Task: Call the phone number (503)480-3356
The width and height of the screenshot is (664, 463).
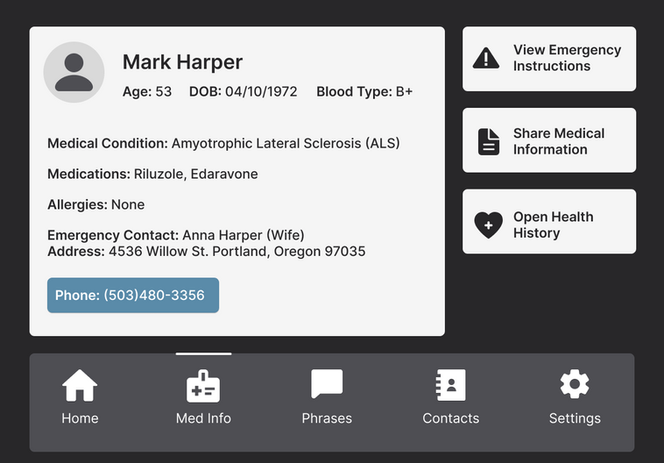Action: pos(133,295)
